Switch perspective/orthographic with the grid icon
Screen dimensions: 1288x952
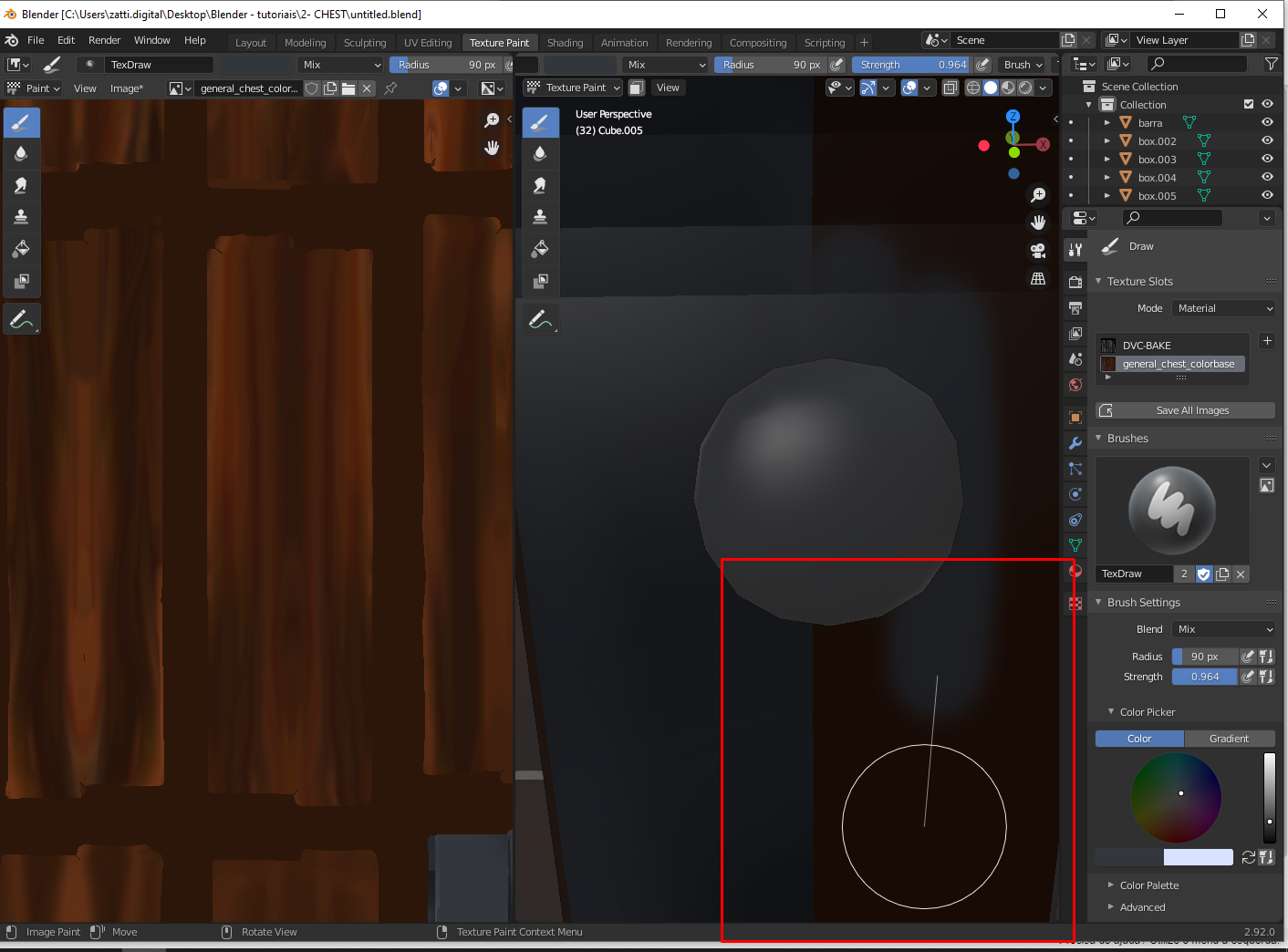(1038, 279)
